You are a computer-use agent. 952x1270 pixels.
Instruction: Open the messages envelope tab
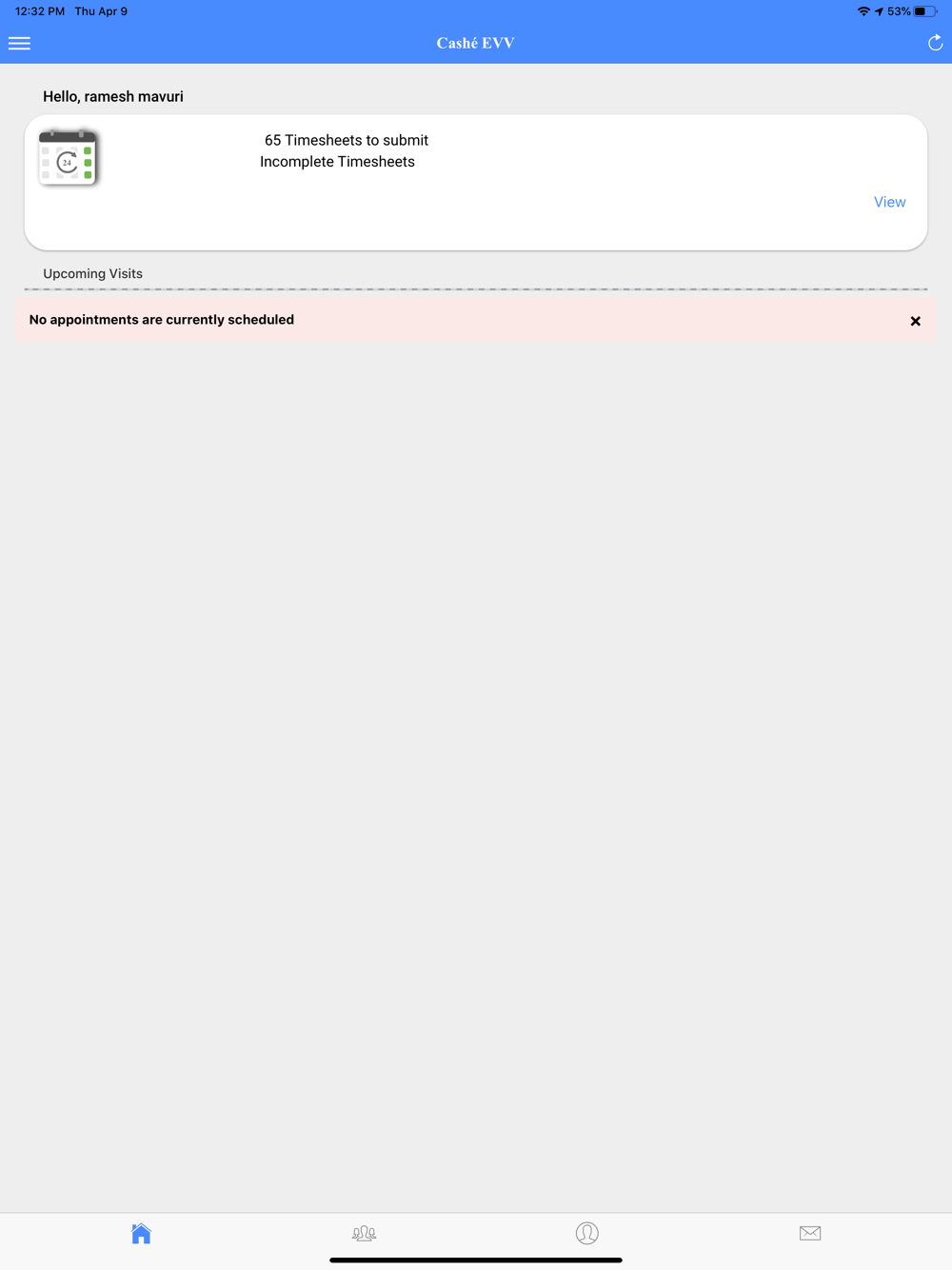(810, 1233)
